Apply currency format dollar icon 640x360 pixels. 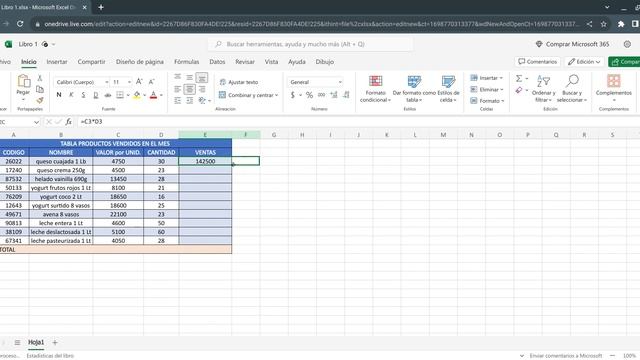[293, 95]
